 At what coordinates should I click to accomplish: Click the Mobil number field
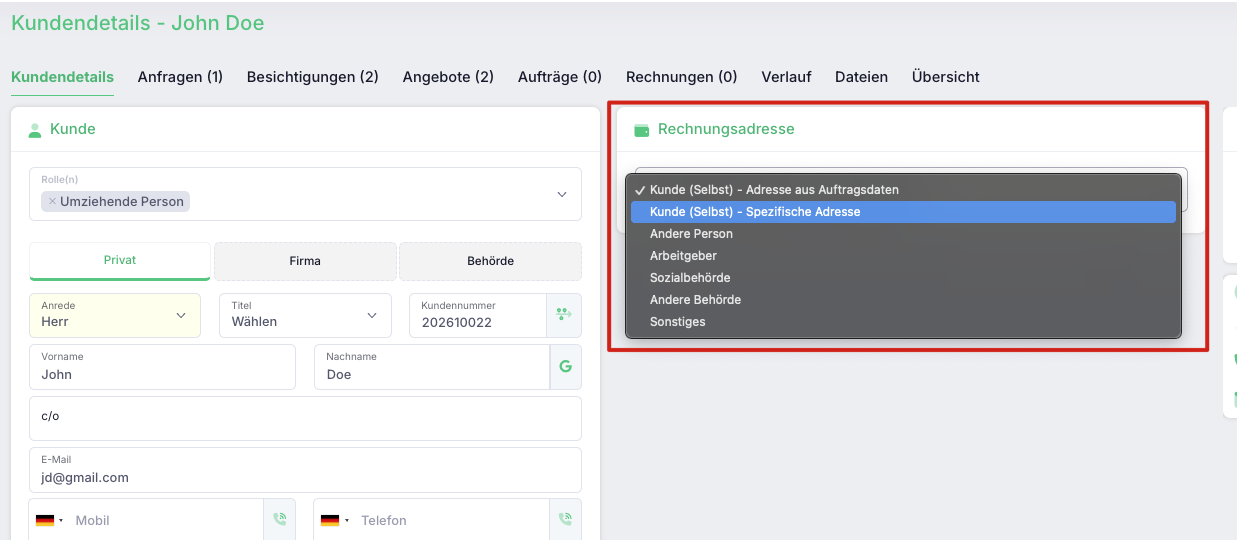tap(165, 520)
